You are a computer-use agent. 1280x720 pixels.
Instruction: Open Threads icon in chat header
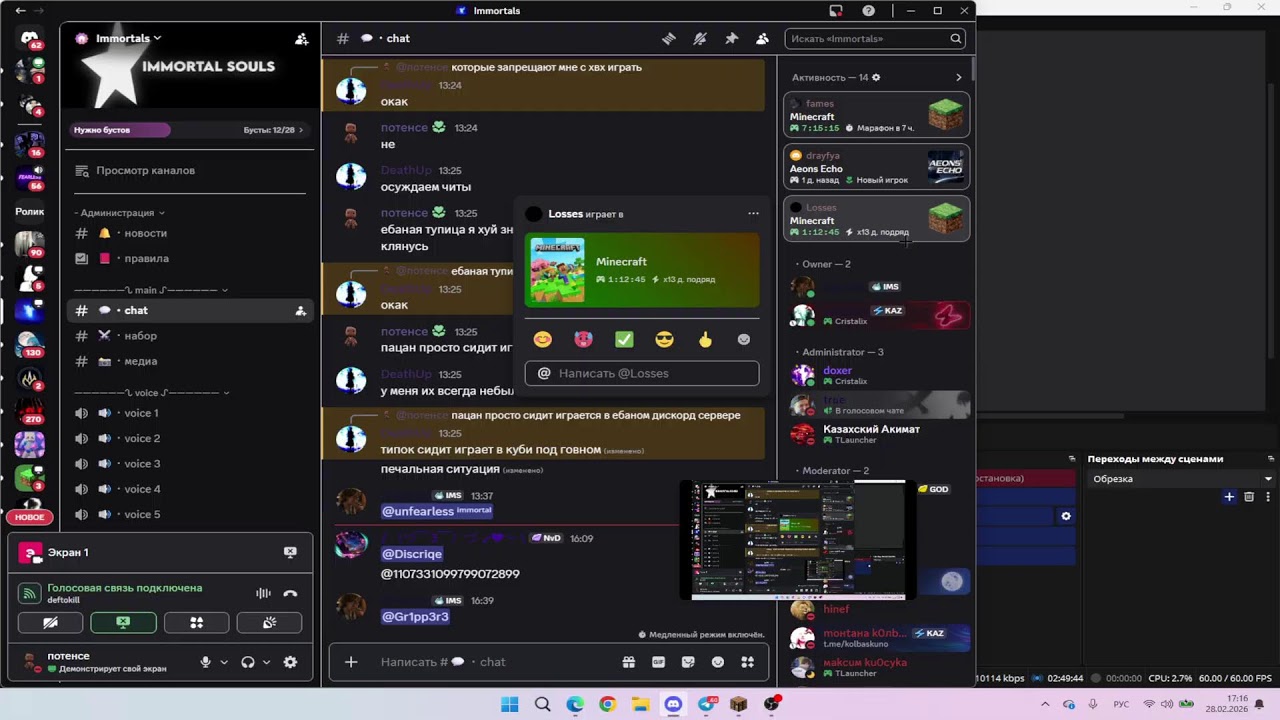[x=669, y=38]
